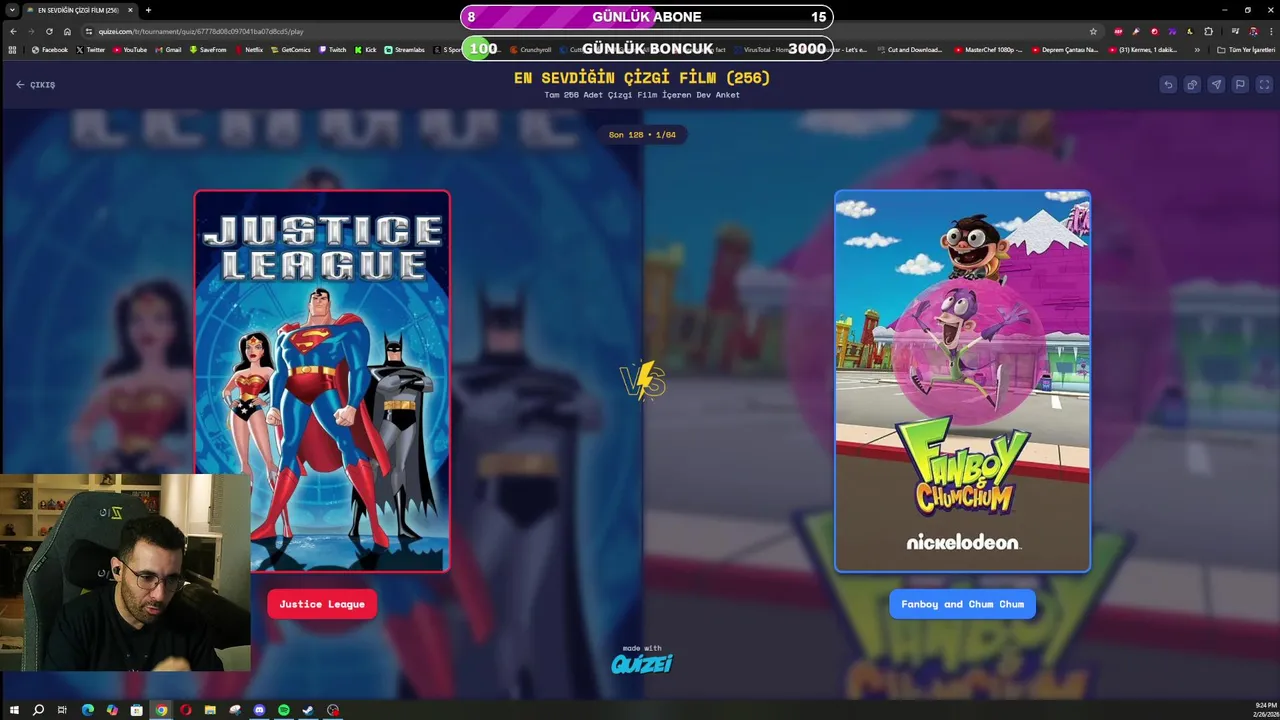Viewport: 1280px width, 720px height.
Task: Open the tab search dropdown arrow
Action: 12,10
